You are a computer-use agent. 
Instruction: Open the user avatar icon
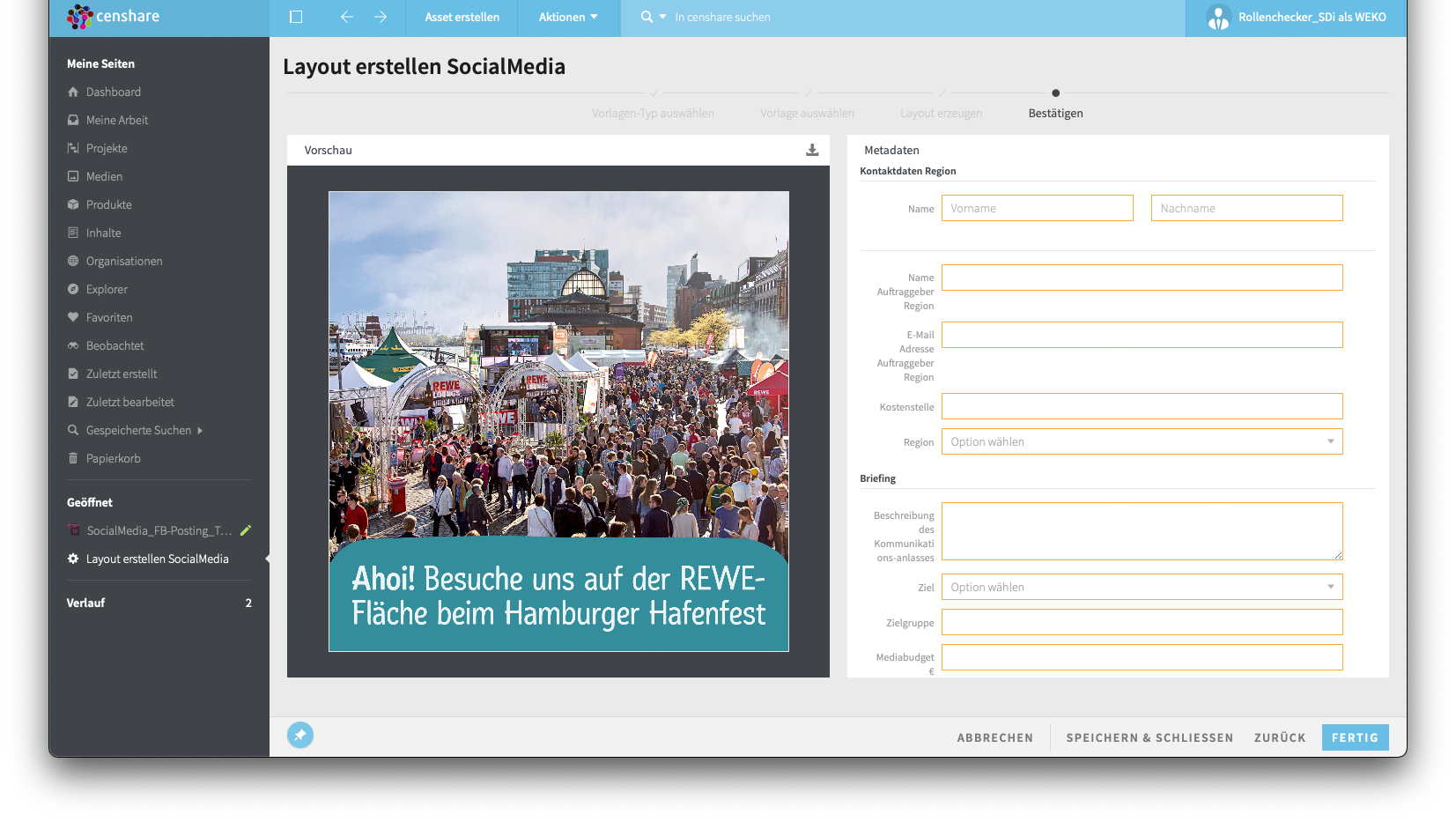pos(1218,18)
